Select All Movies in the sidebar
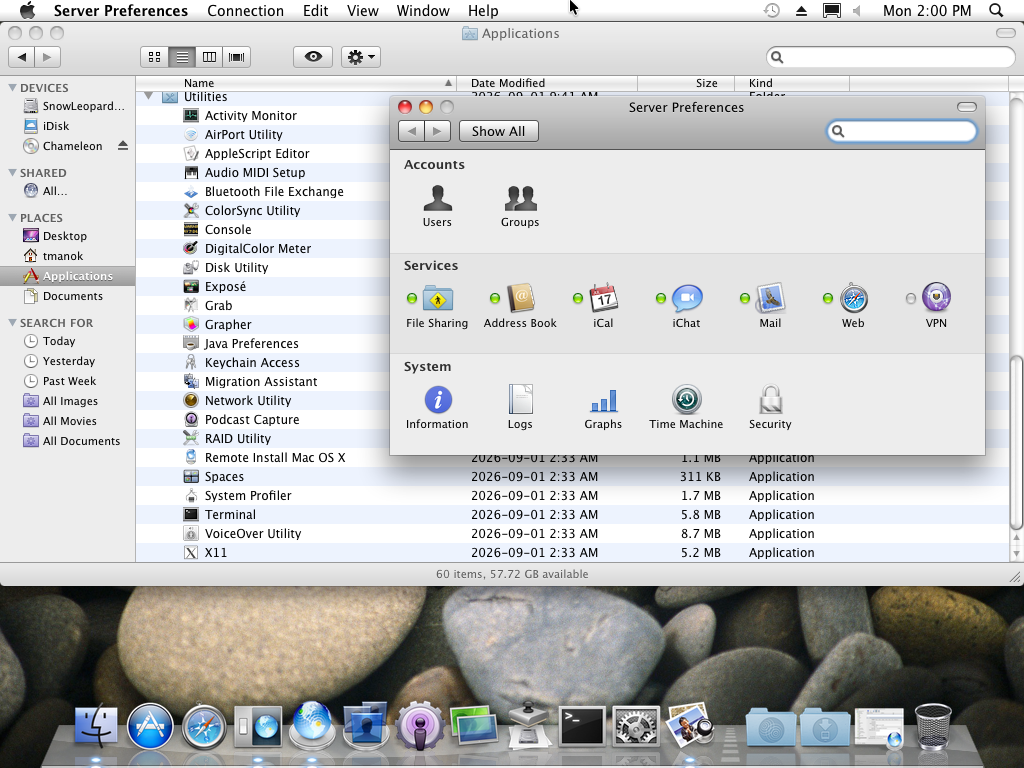 click(x=68, y=421)
